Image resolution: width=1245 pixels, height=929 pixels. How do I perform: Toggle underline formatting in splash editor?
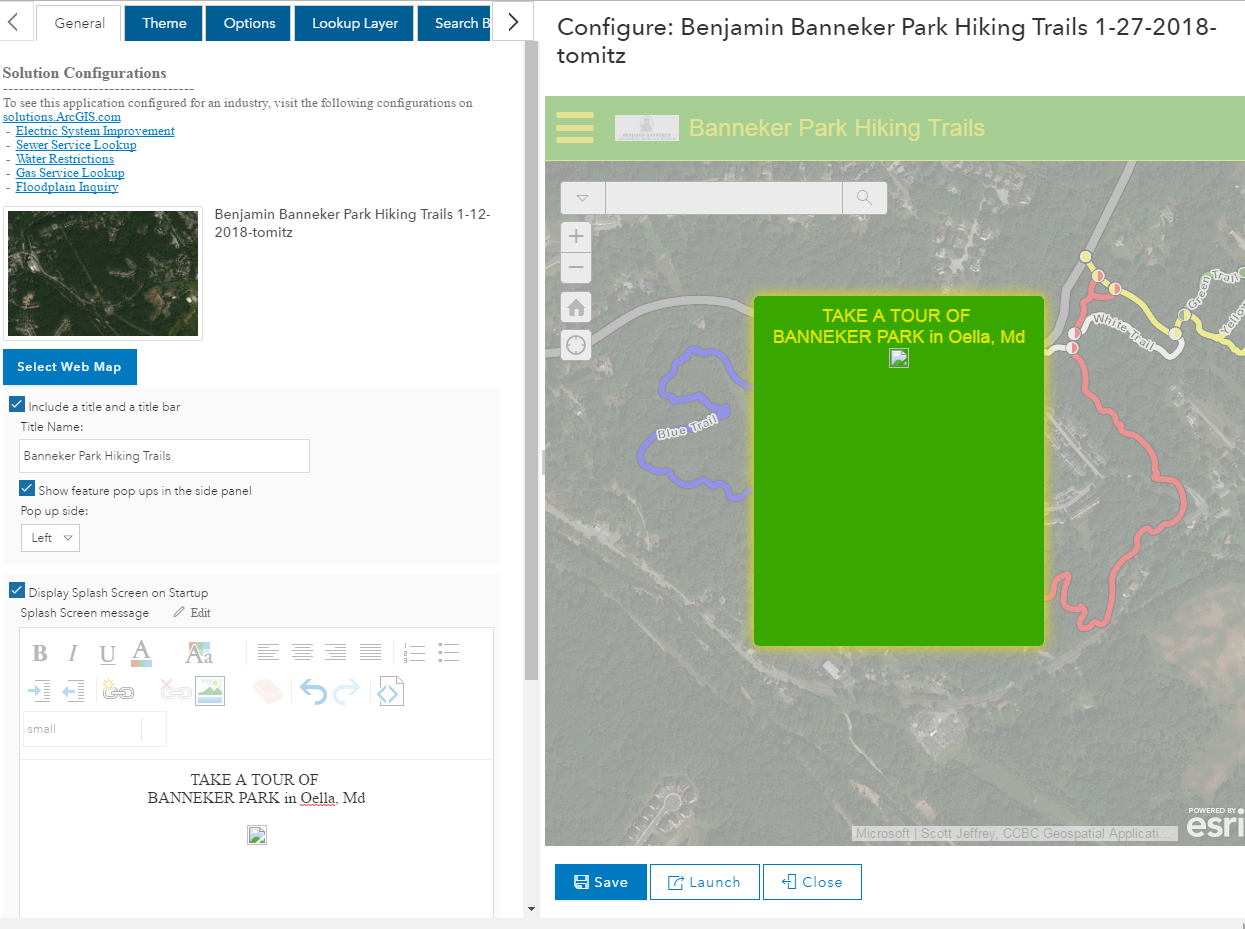[108, 654]
